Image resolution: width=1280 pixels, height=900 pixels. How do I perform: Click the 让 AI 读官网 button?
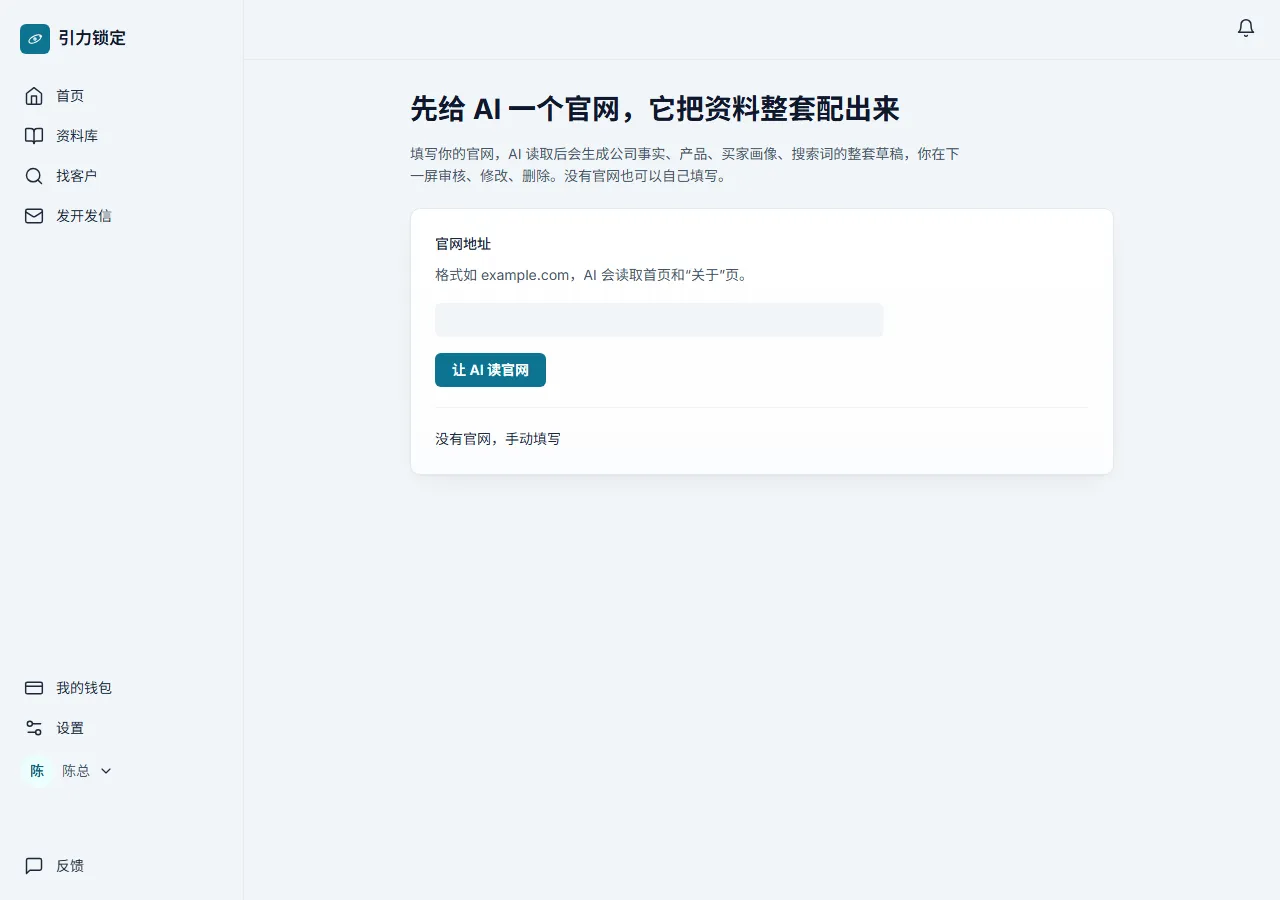[x=490, y=370]
